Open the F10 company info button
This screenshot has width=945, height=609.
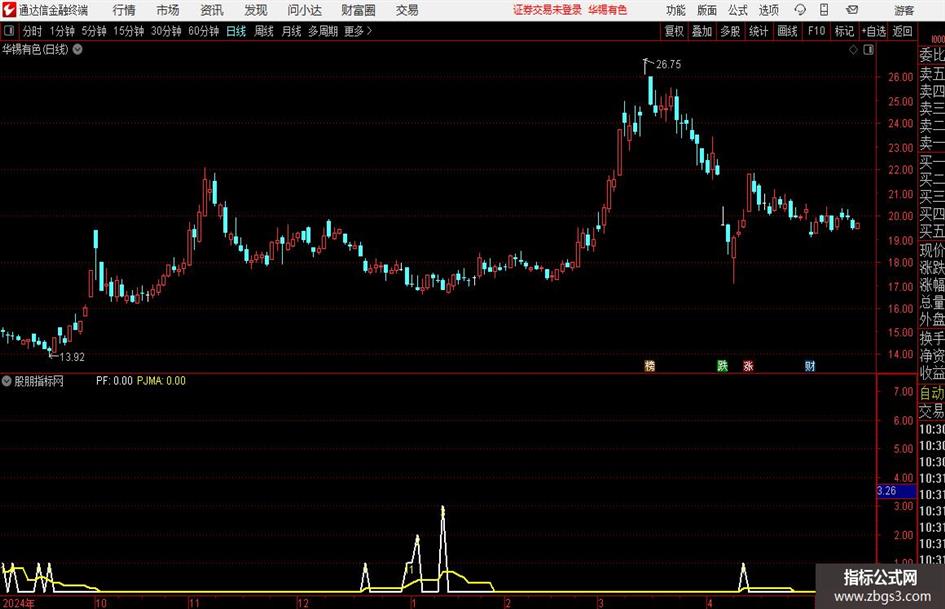click(x=817, y=31)
